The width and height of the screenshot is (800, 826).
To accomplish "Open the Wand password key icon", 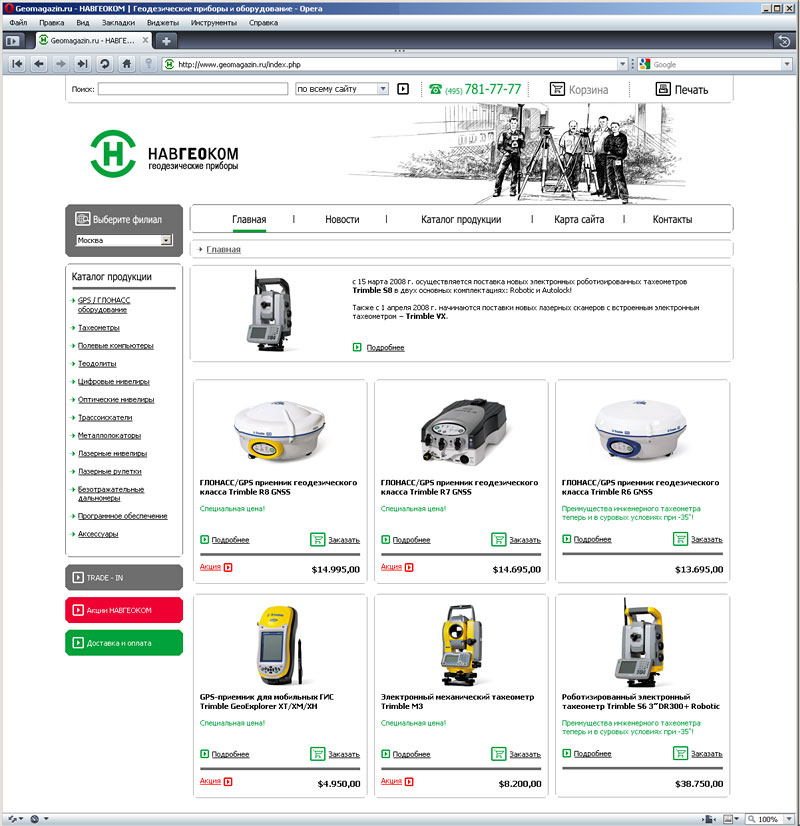I will (149, 64).
